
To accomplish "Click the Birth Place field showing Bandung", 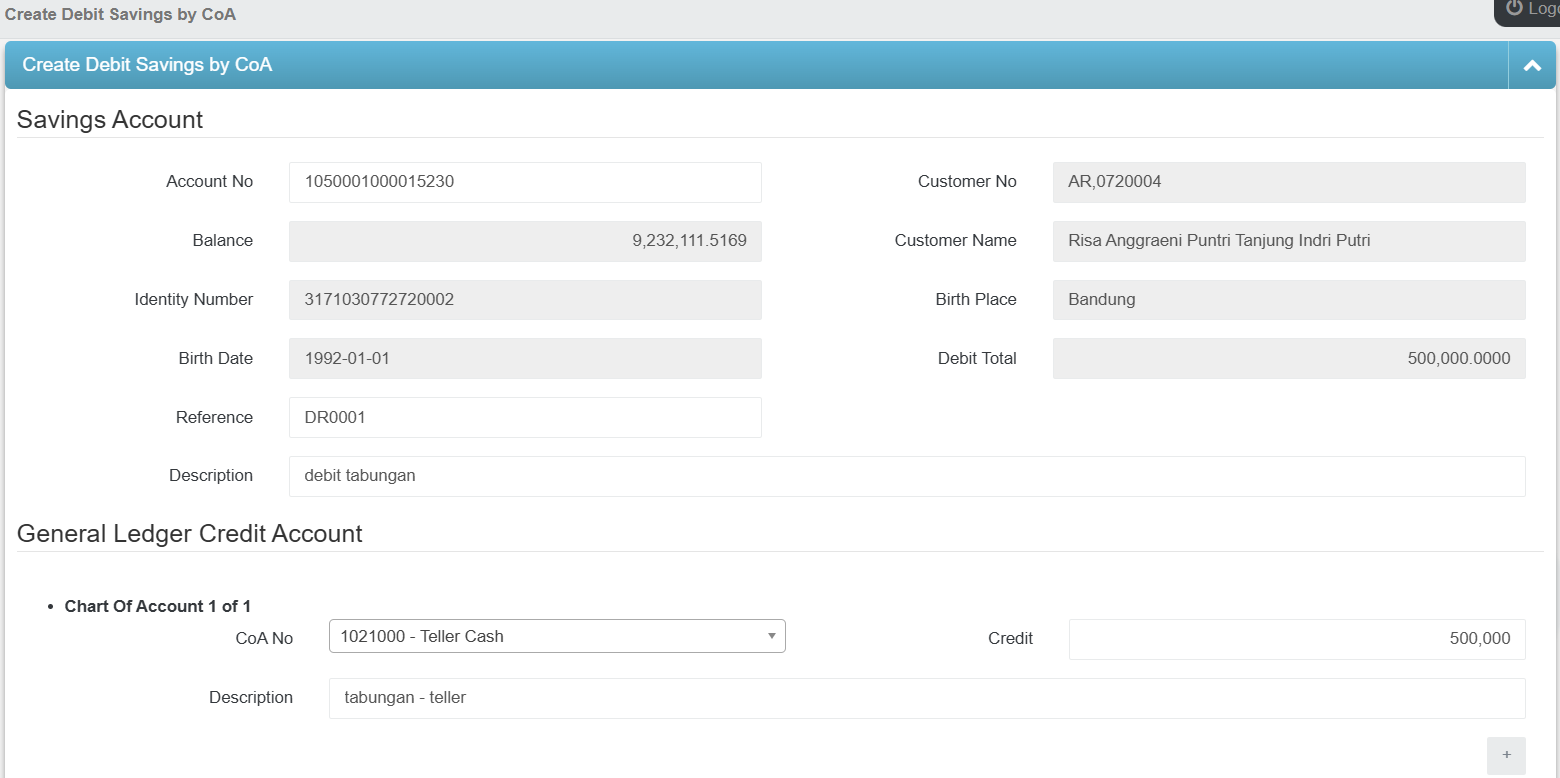I will click(1288, 300).
